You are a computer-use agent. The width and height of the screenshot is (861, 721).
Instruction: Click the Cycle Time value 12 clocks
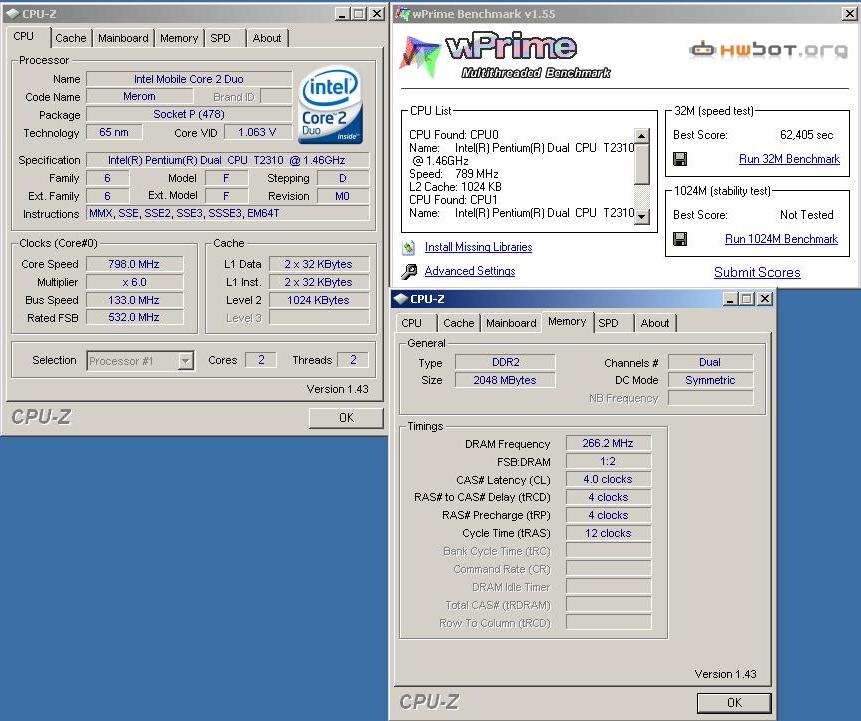click(608, 533)
